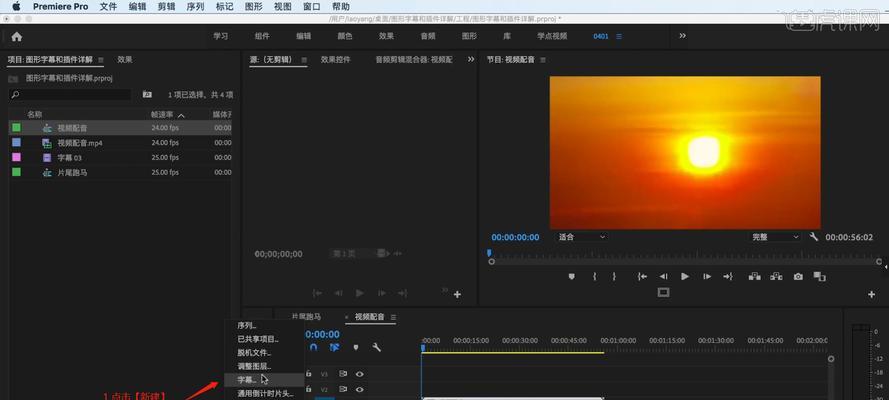Toggle linked selection in timeline
Image resolution: width=889 pixels, height=400 pixels.
[335, 347]
